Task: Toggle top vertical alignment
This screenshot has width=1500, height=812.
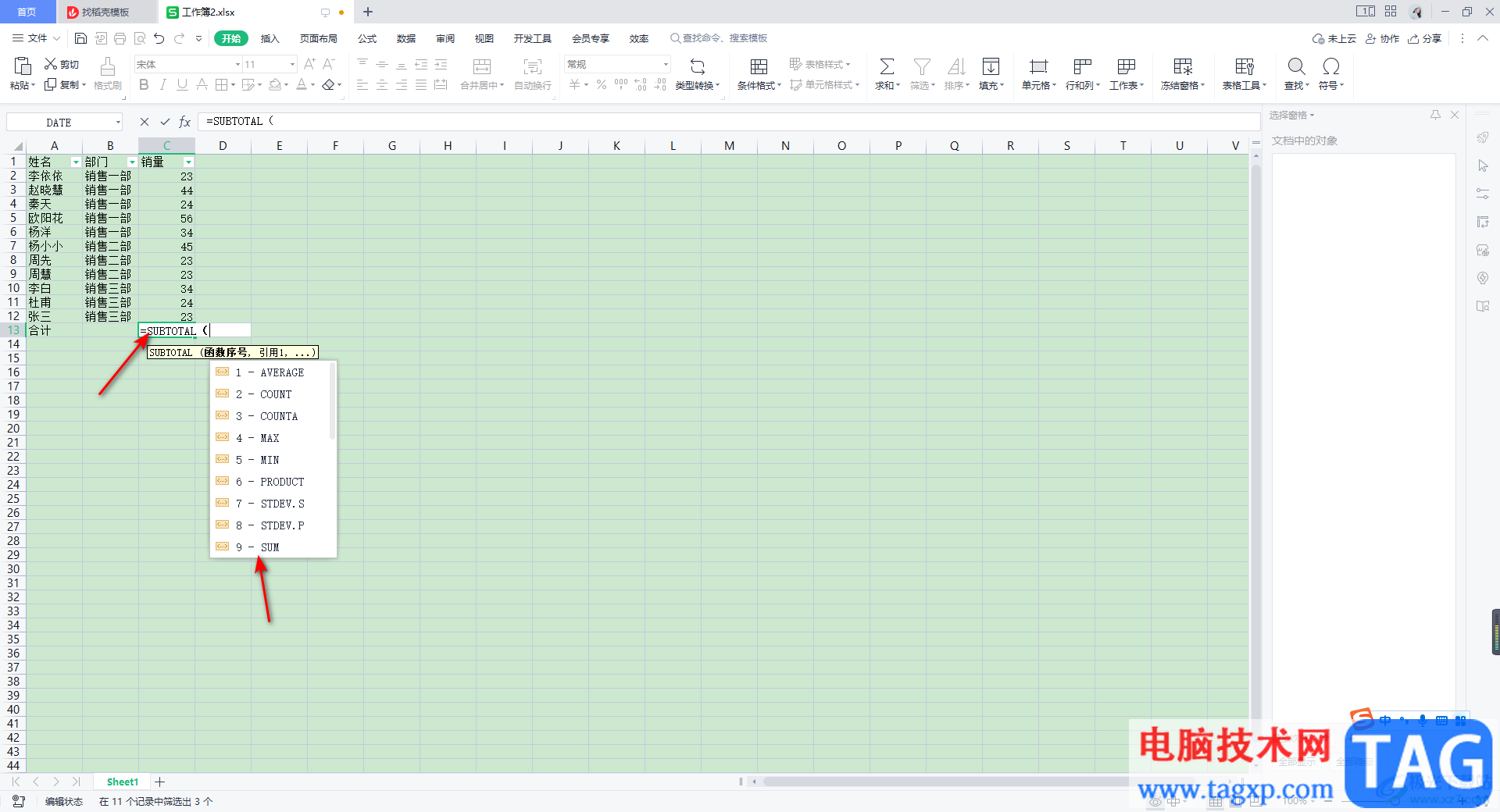Action: (x=362, y=64)
